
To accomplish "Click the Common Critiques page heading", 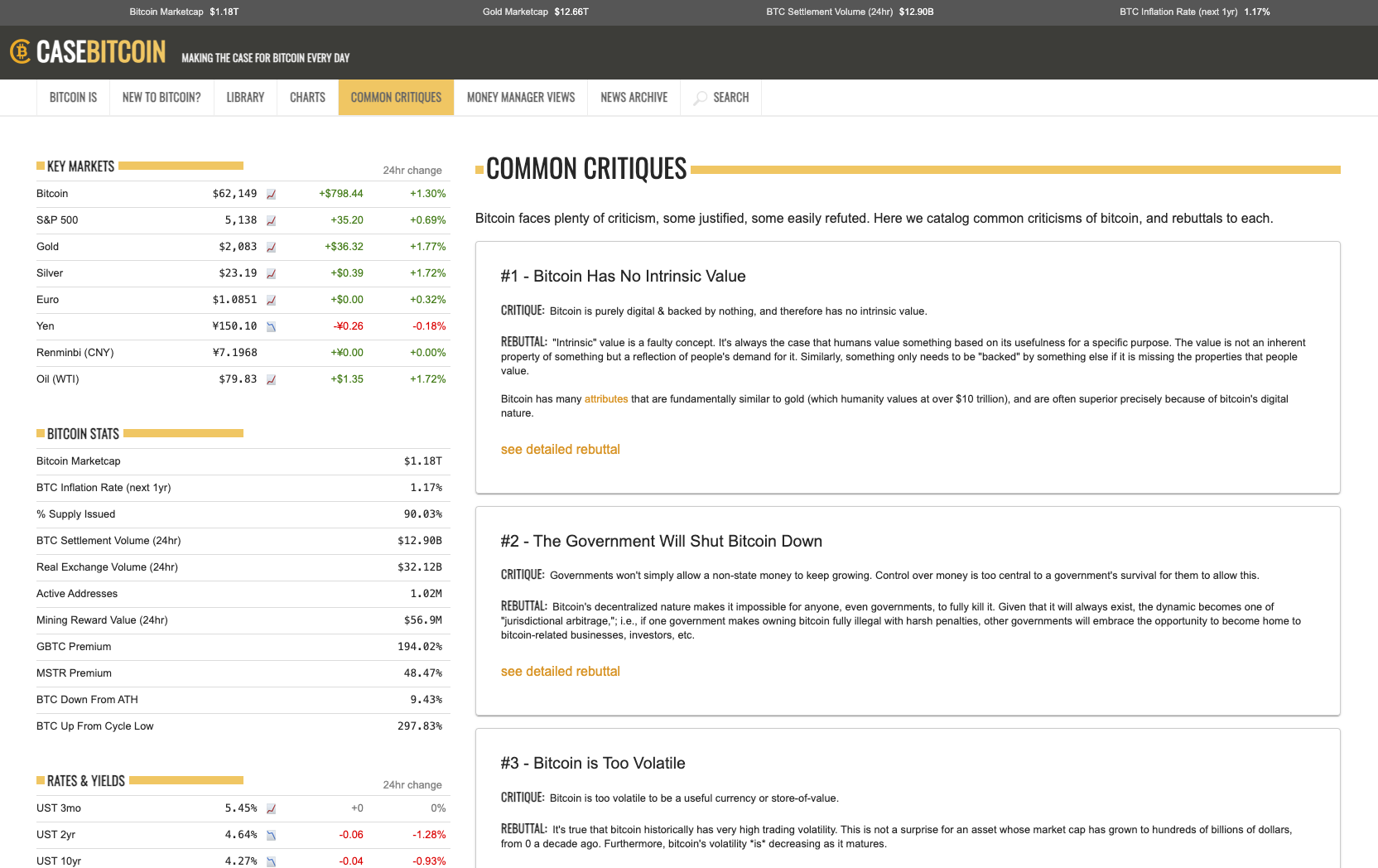I will click(586, 169).
